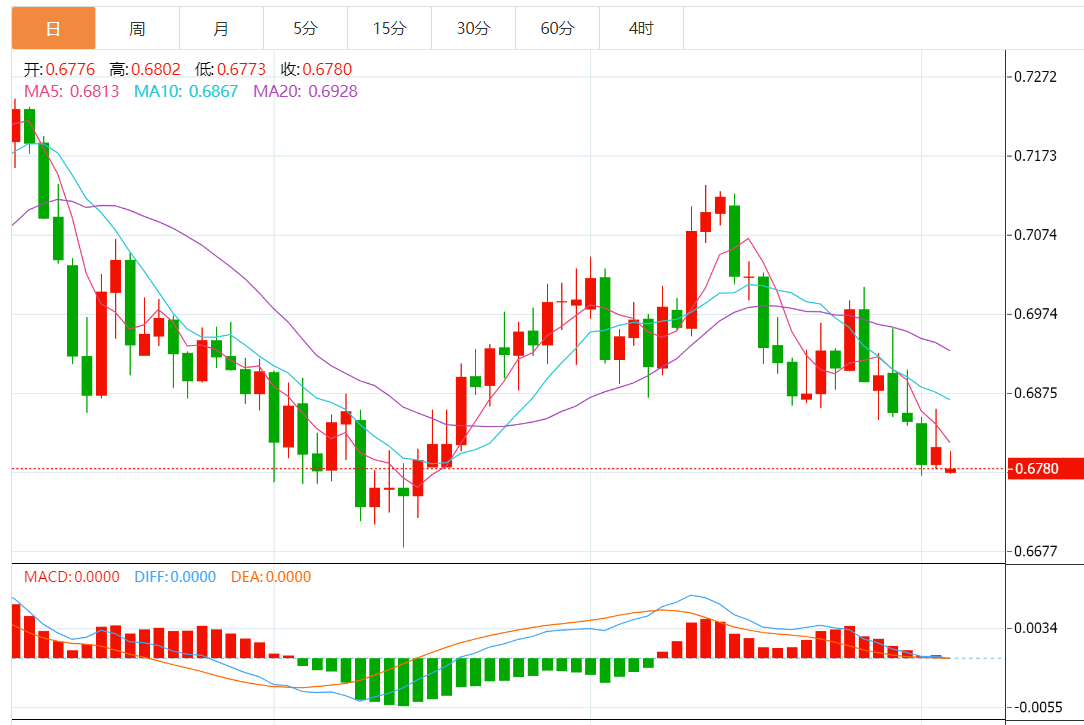Viewport: 1084px width, 725px height.
Task: Select the 日 daily chart tab
Action: 53,28
